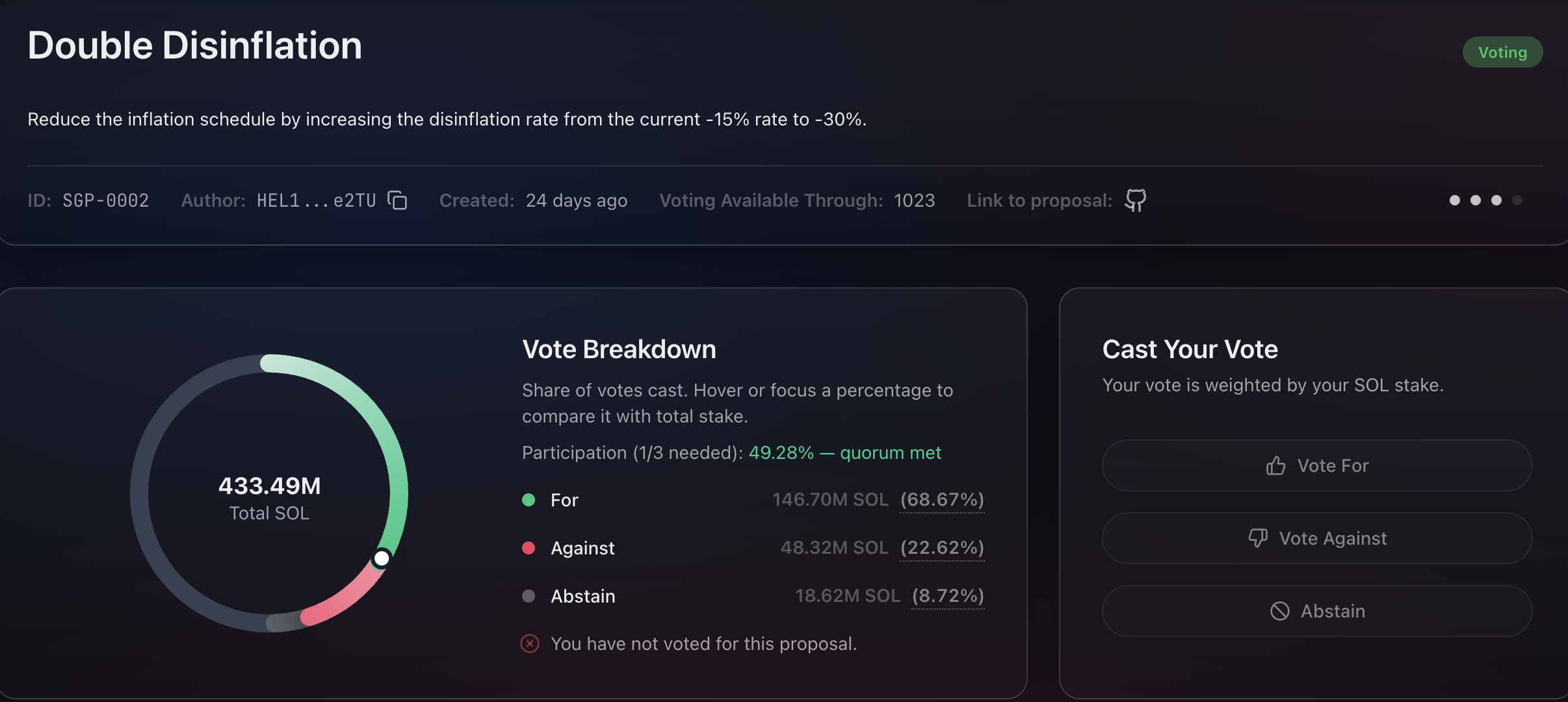This screenshot has width=1568, height=702.
Task: Open the GitHub proposal link icon
Action: click(1135, 200)
